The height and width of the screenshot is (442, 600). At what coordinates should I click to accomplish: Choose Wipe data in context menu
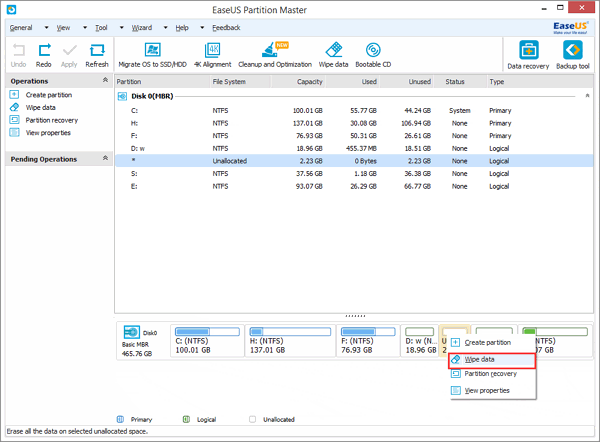tap(492, 360)
